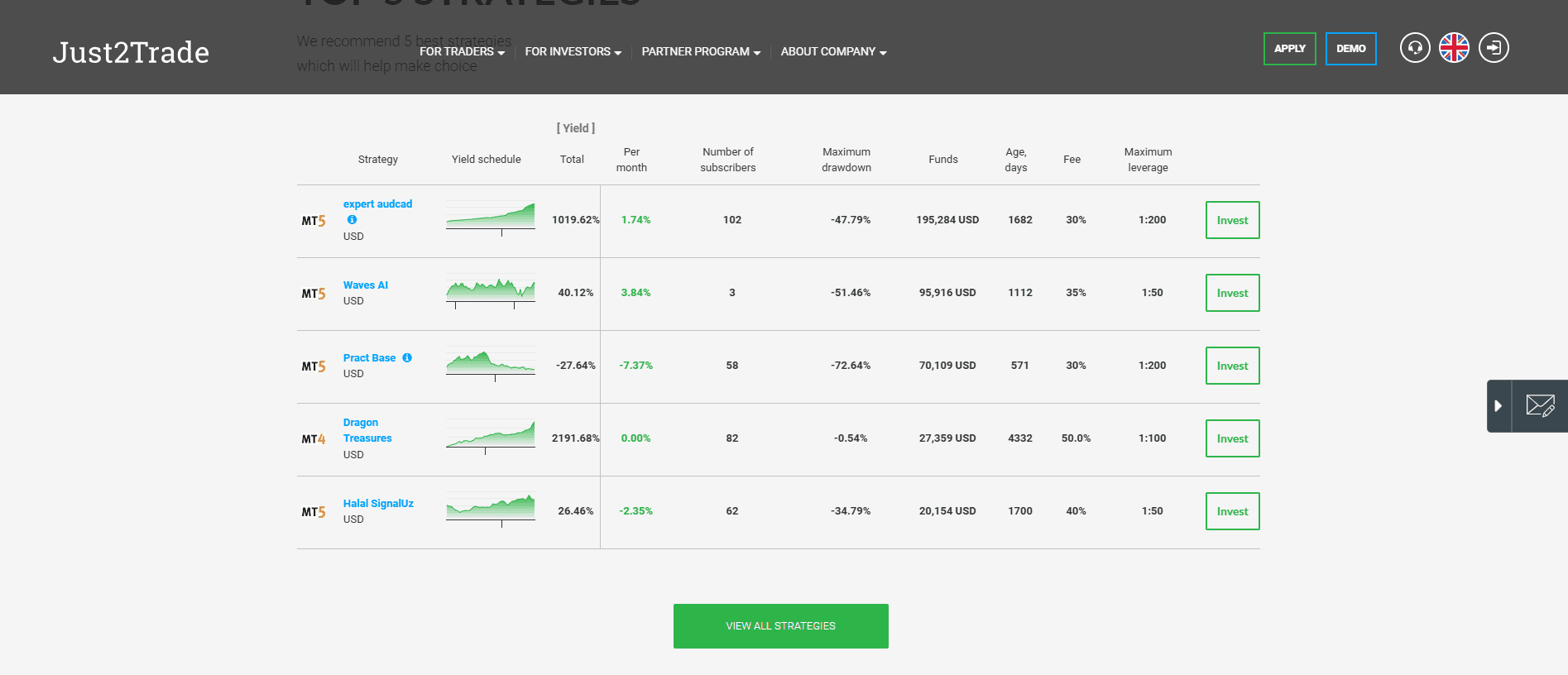Click the -51.46% drawdown value
The height and width of the screenshot is (675, 1568).
tap(851, 293)
